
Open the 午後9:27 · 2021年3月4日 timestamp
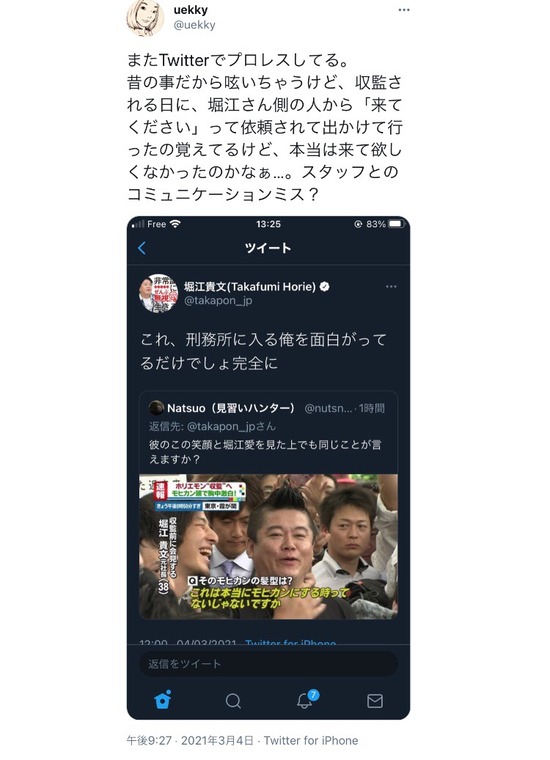190,741
